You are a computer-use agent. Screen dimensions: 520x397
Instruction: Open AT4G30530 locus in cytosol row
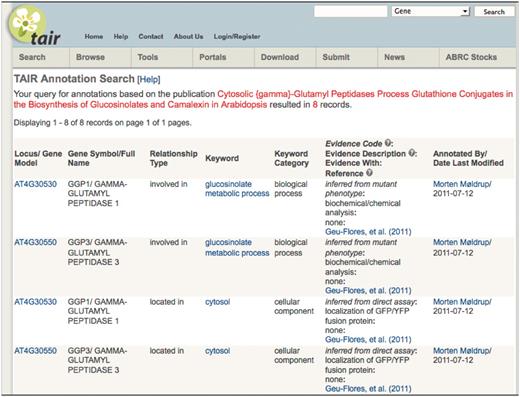(x=35, y=302)
